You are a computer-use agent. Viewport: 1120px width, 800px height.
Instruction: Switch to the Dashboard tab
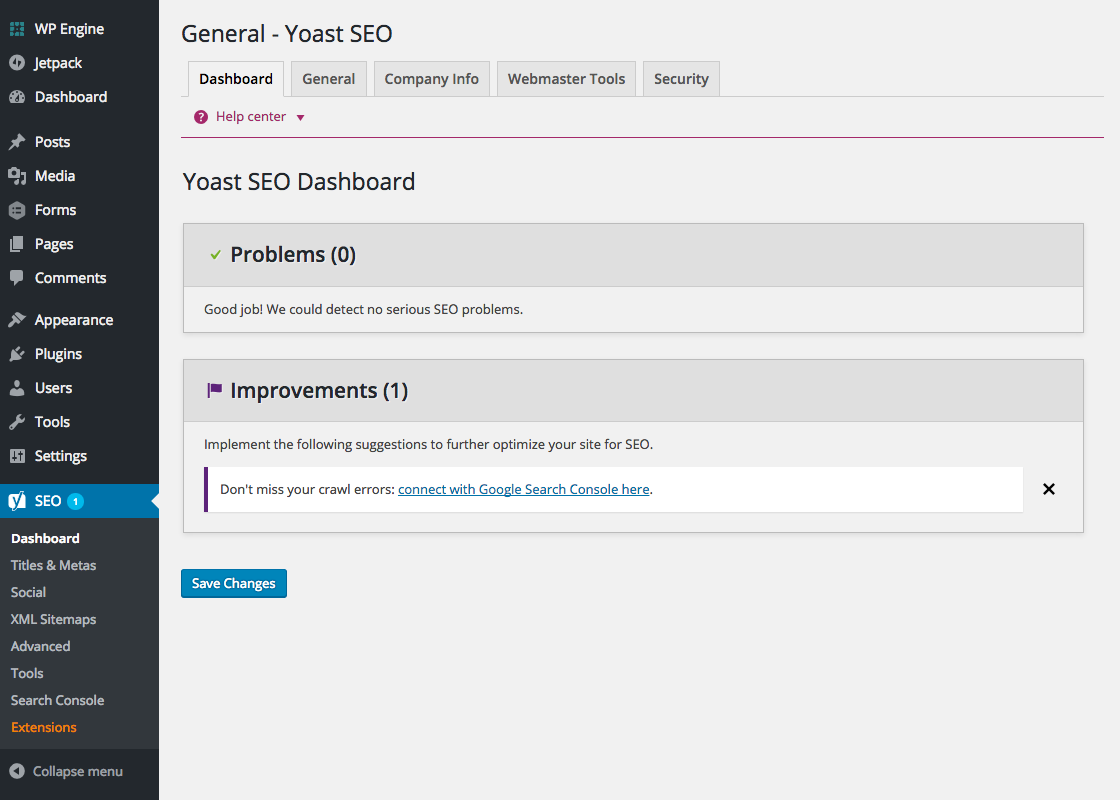(236, 79)
